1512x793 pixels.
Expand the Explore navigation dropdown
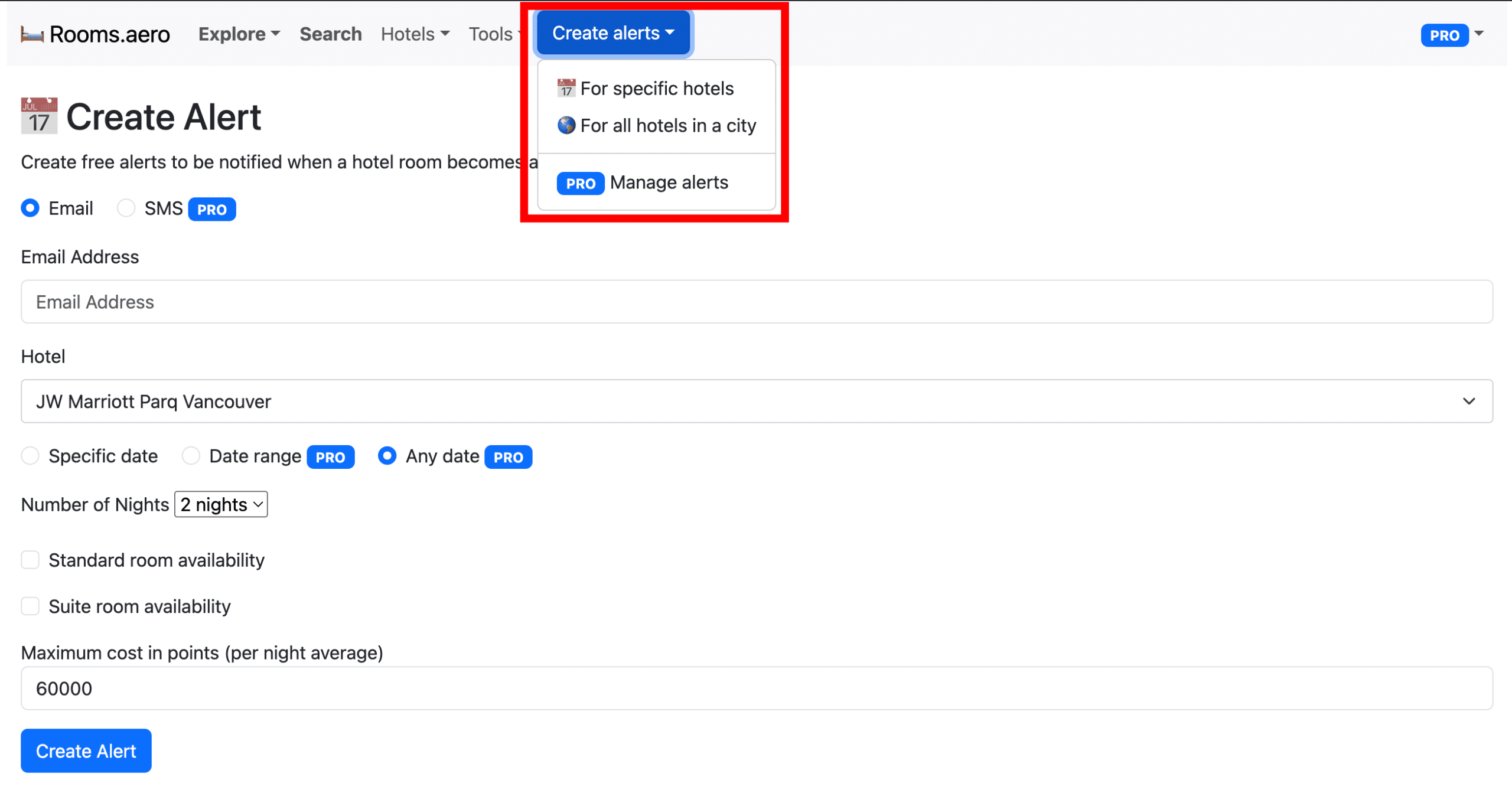tap(239, 34)
